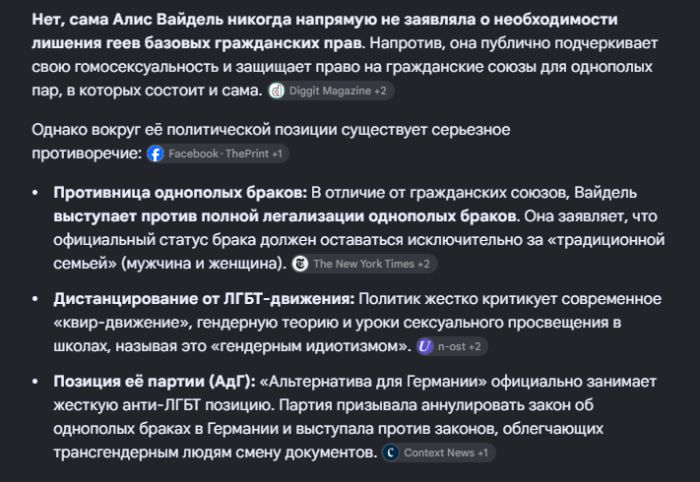Click the Context News crescent icon
Screen dimensions: 700x482
tap(391, 453)
